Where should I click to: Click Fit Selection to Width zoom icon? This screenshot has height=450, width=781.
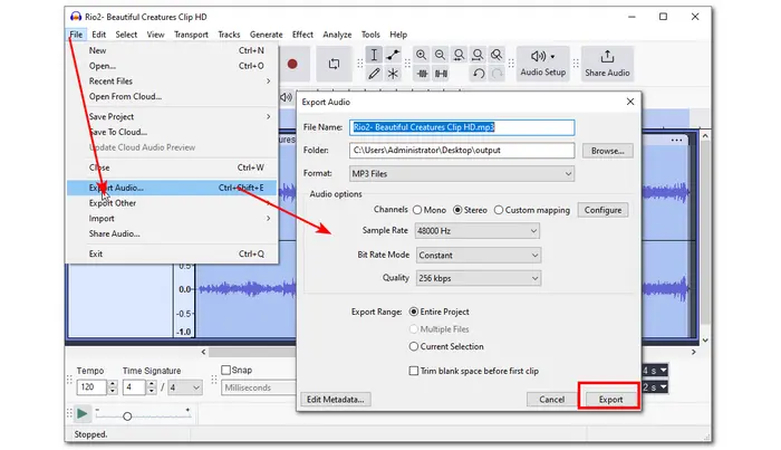point(459,55)
